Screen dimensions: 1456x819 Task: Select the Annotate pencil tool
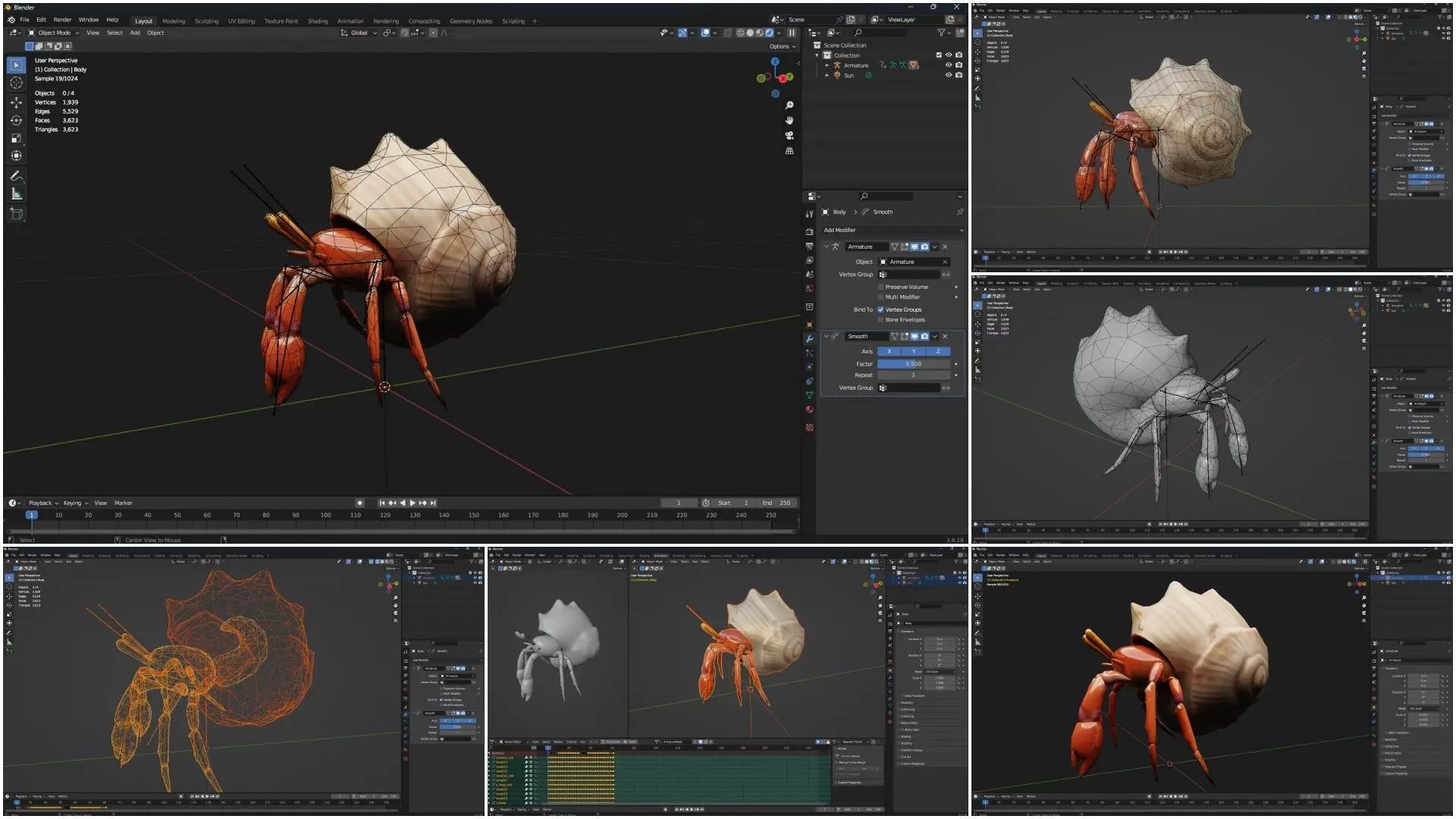tap(16, 175)
